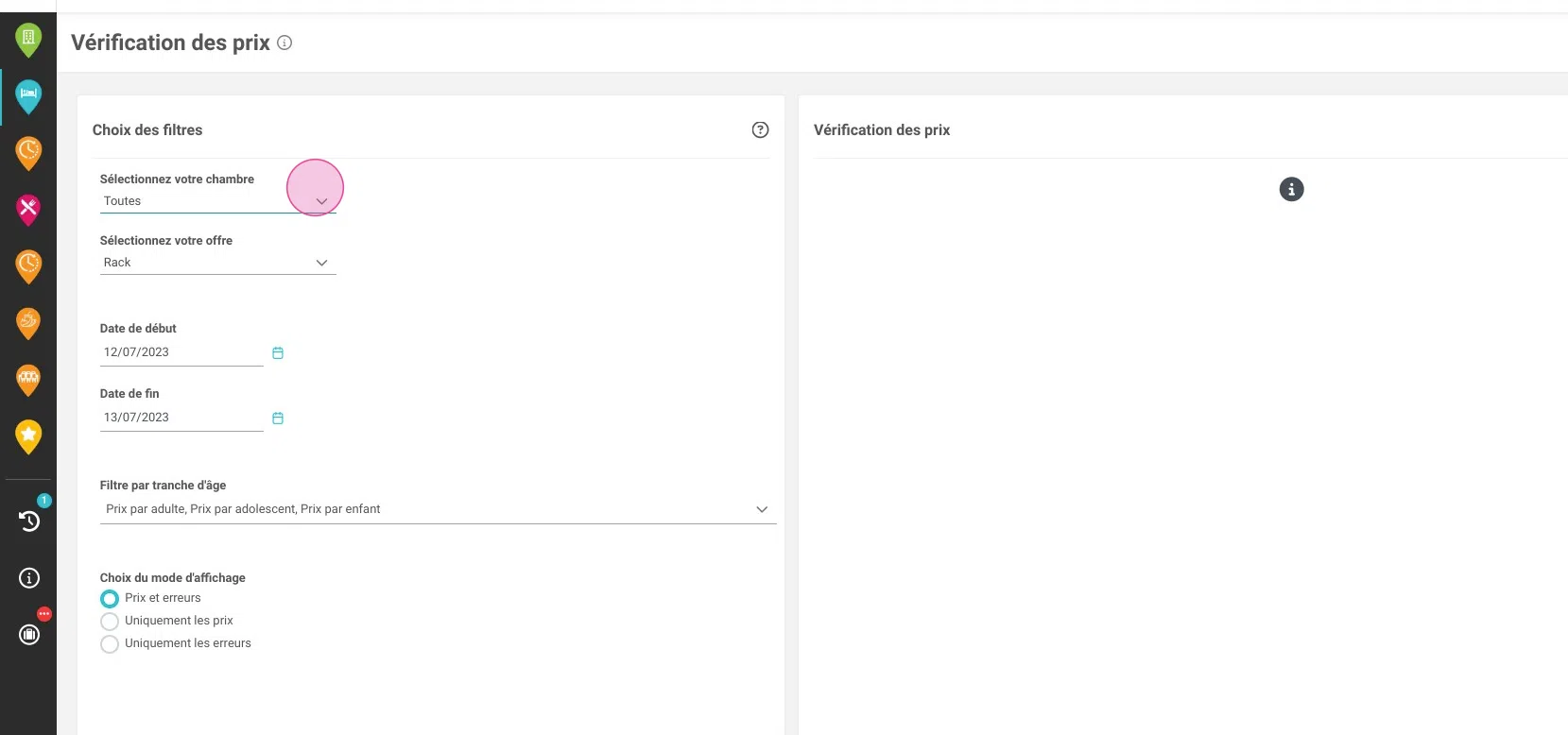Click the Filtre par tranche d'âge label
This screenshot has width=1568, height=735.
point(164,485)
